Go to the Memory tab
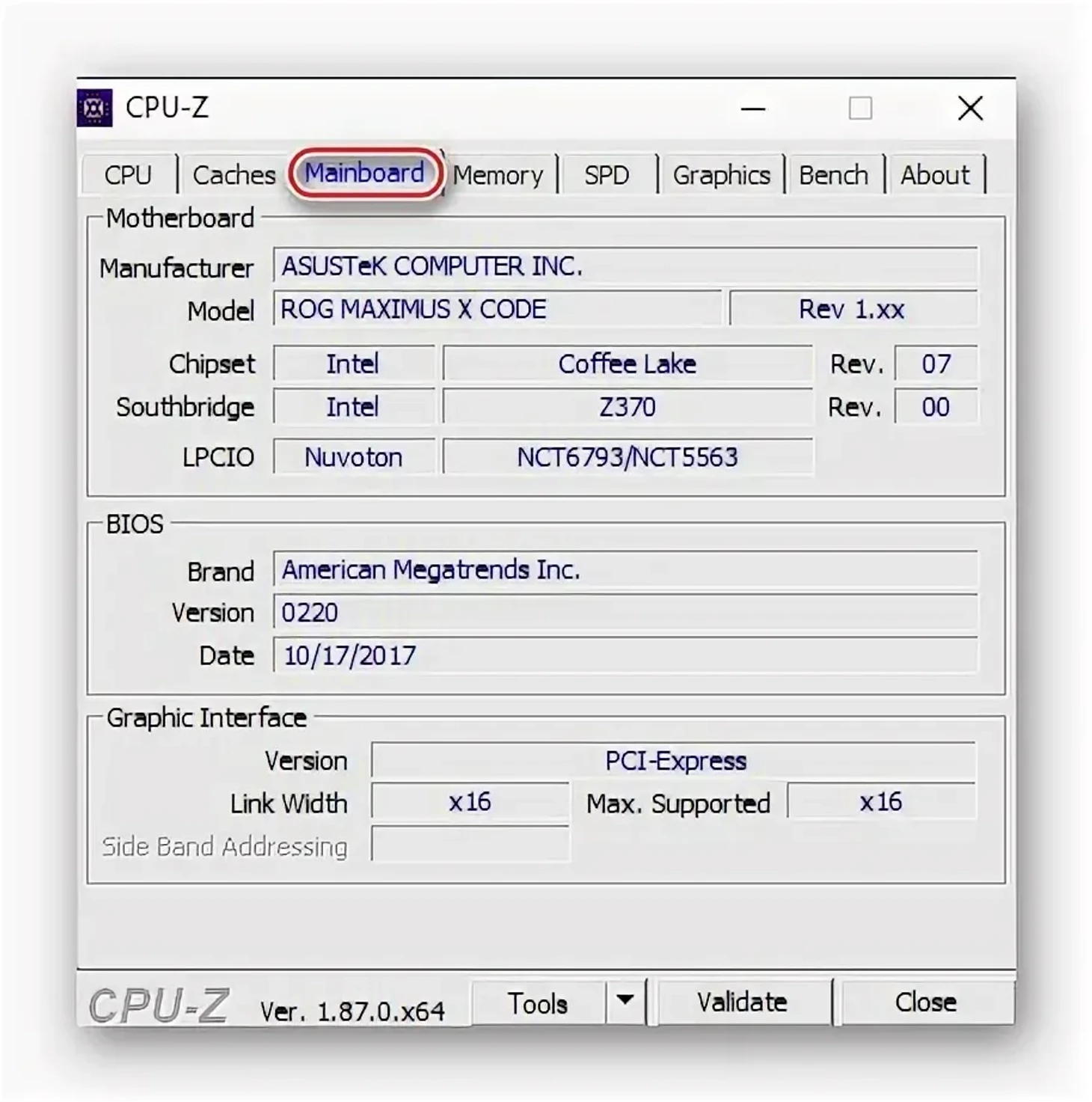 pos(498,175)
